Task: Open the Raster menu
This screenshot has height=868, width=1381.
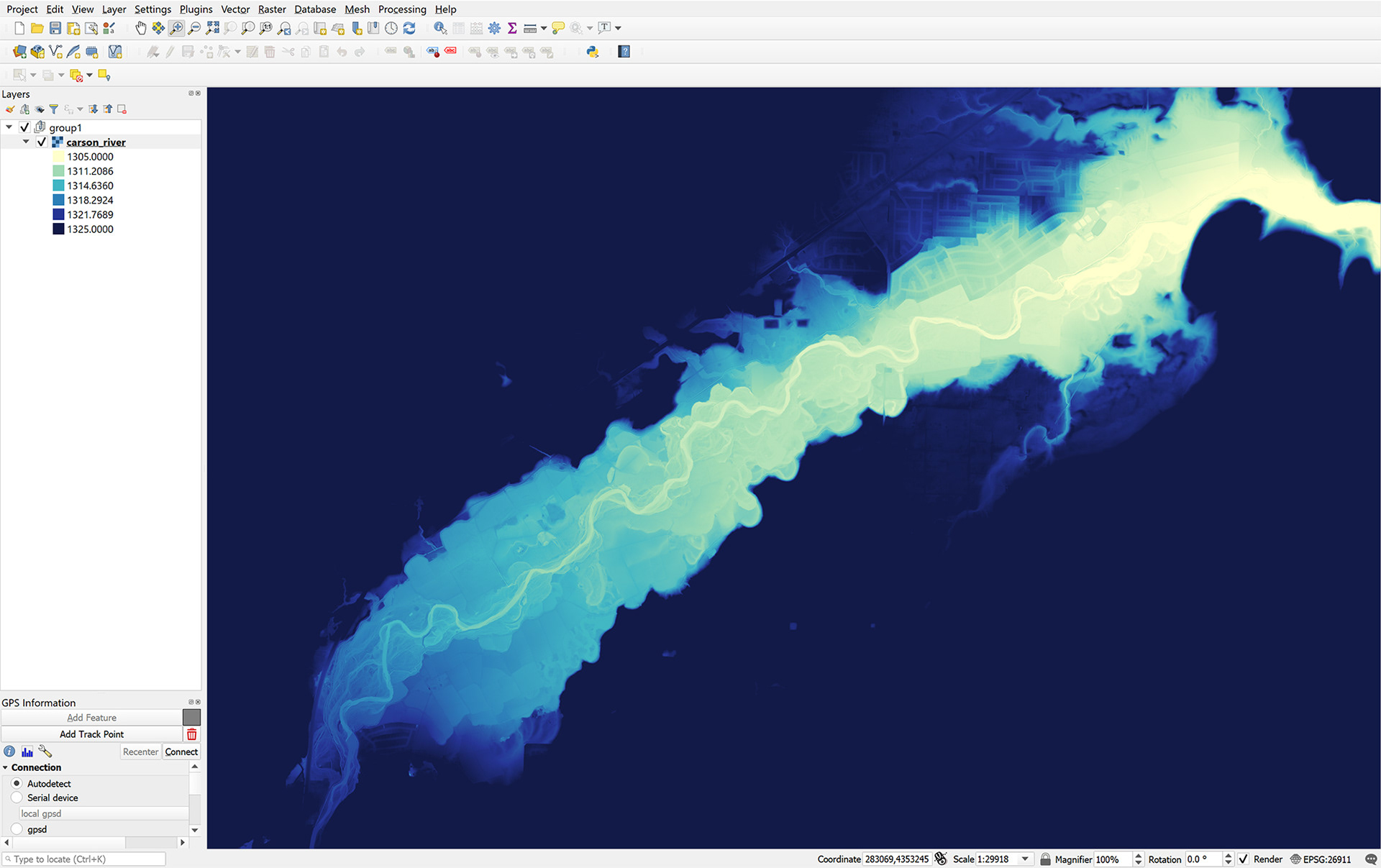Action: 272,9
